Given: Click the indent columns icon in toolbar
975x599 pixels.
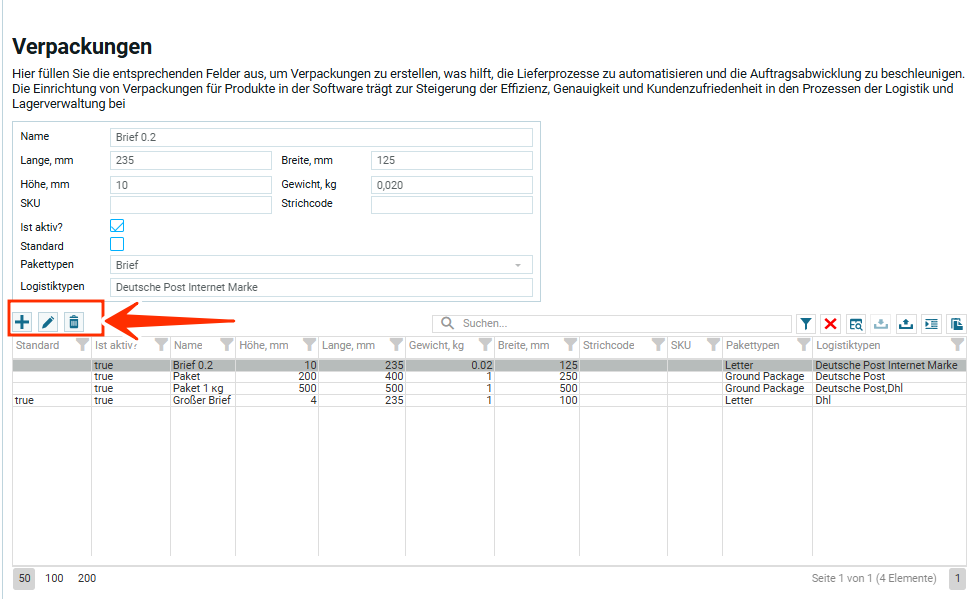Looking at the screenshot, I should [931, 324].
